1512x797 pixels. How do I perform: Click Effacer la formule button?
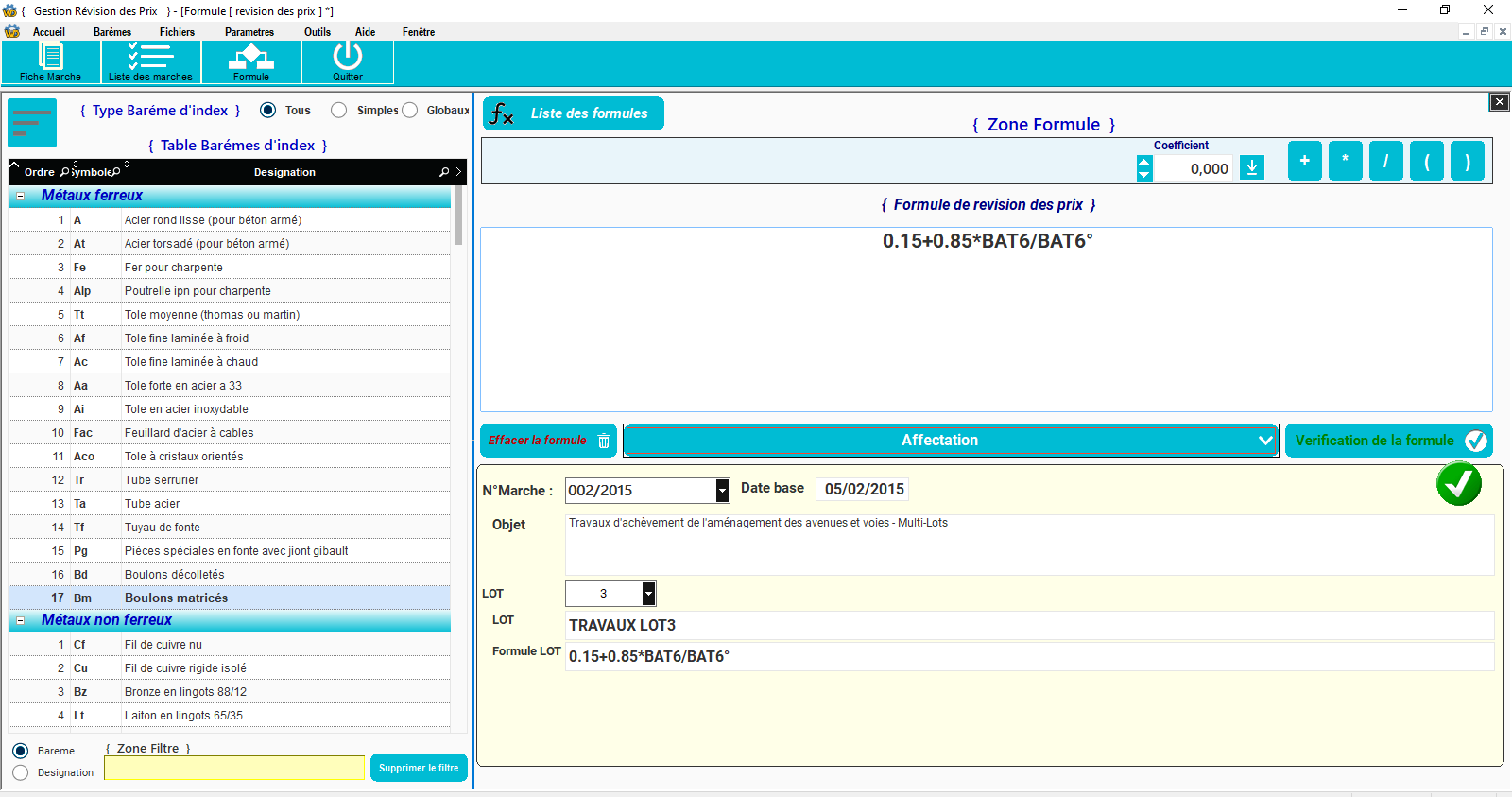[548, 441]
